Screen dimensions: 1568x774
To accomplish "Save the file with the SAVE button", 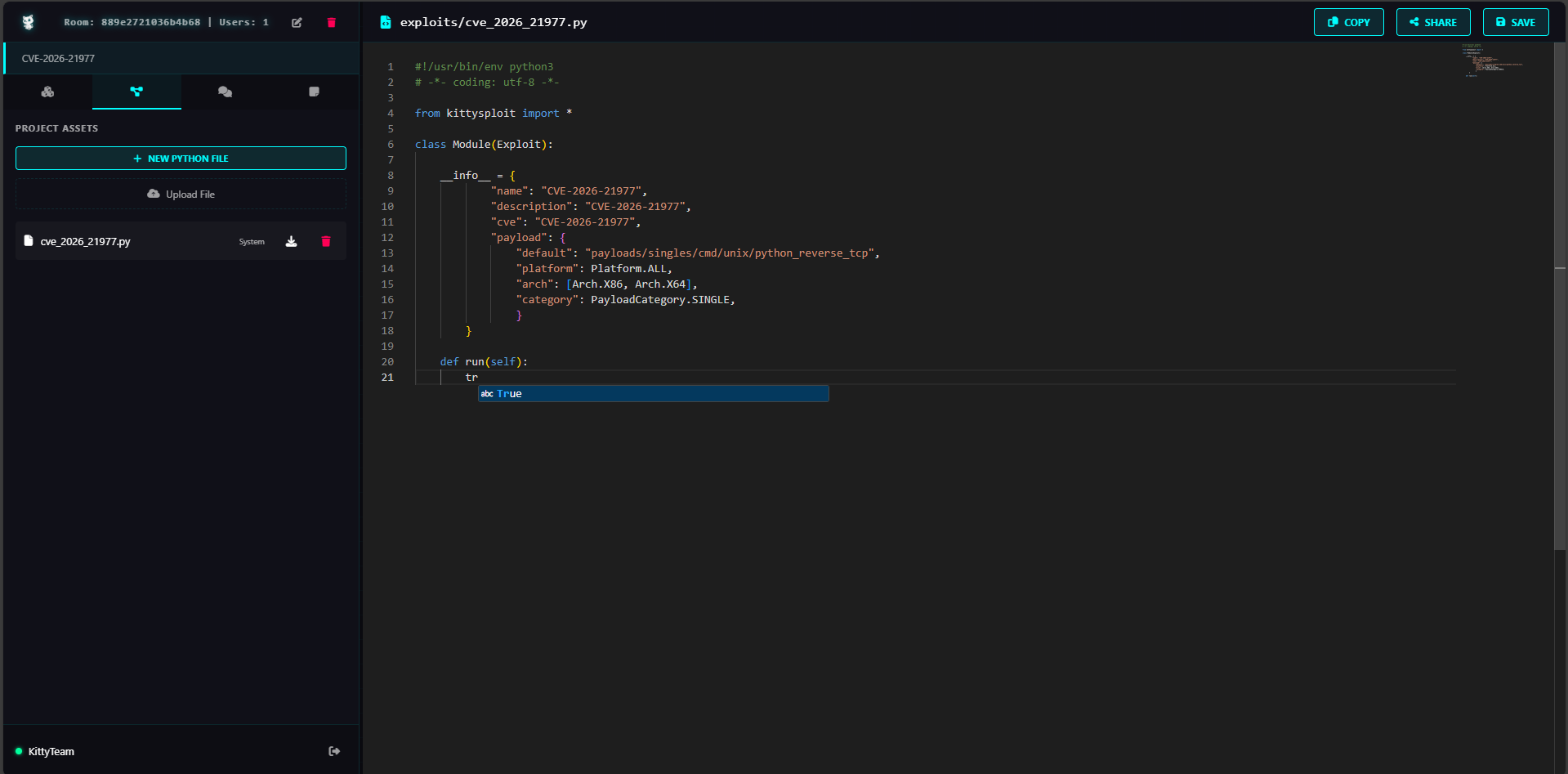I will pos(1515,22).
